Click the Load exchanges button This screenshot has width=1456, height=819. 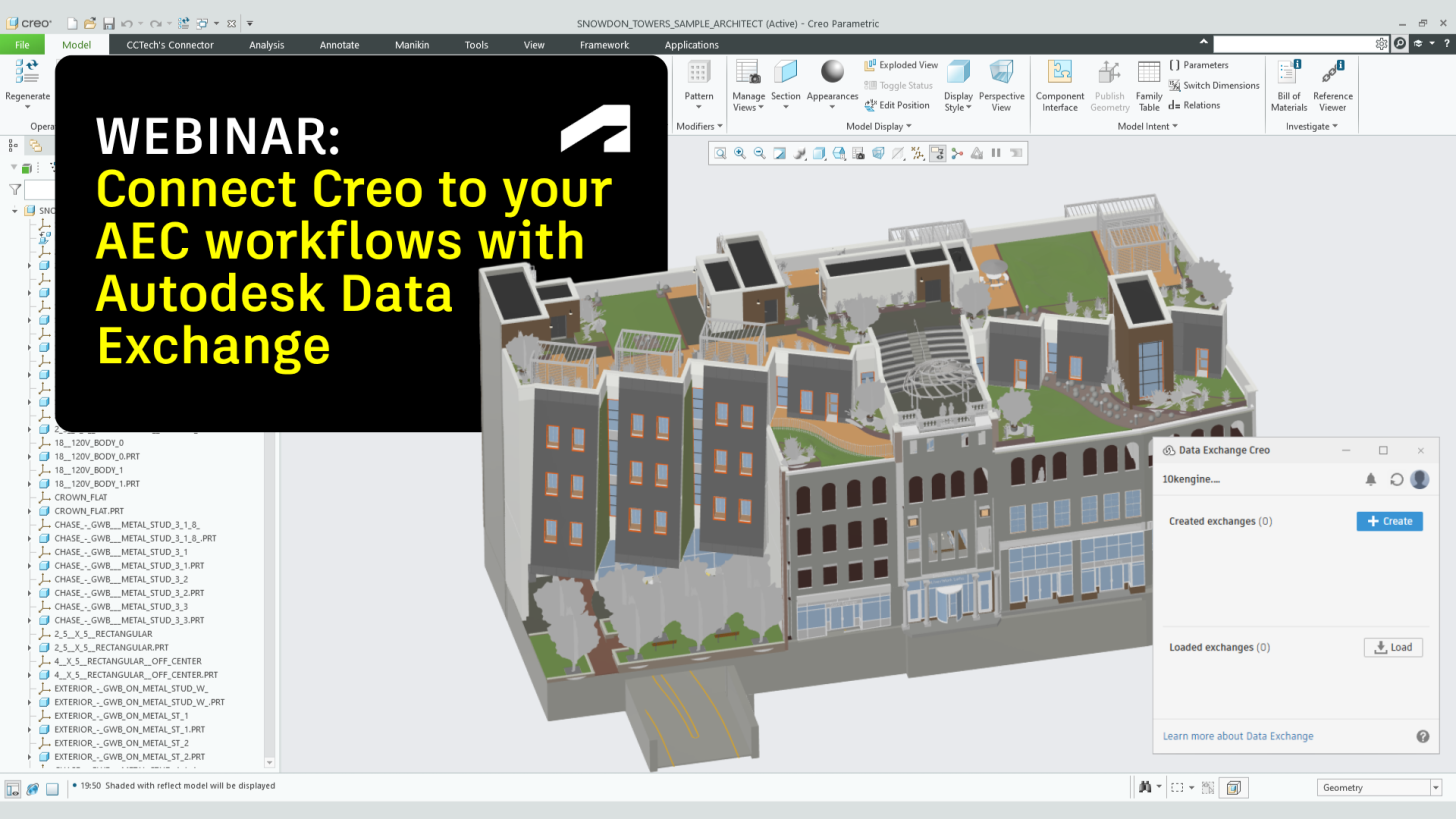coord(1393,647)
